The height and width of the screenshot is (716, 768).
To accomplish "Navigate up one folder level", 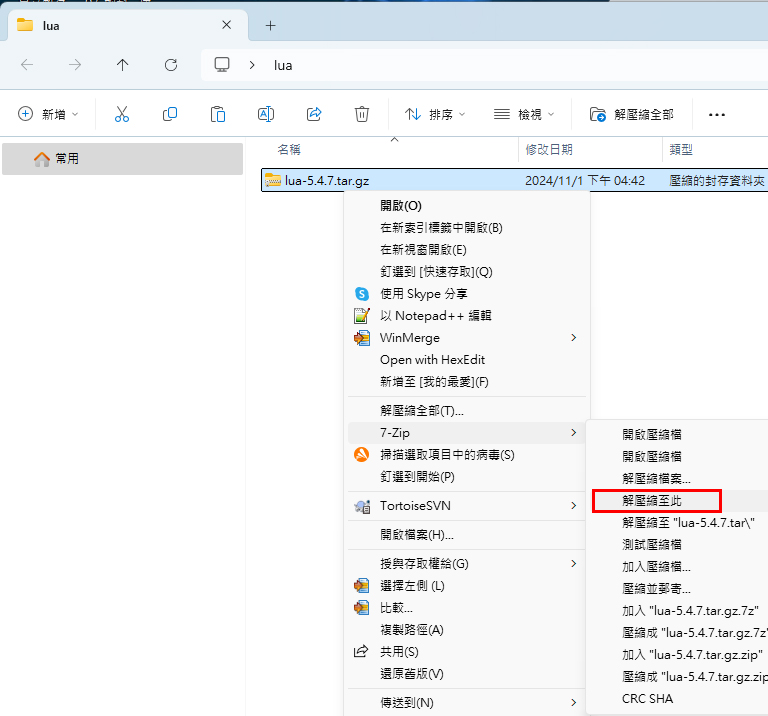I will [x=122, y=65].
